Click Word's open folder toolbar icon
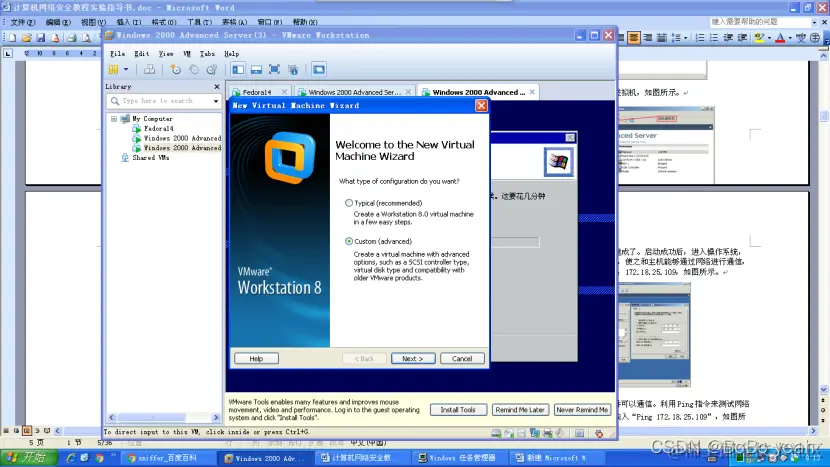 coord(26,38)
